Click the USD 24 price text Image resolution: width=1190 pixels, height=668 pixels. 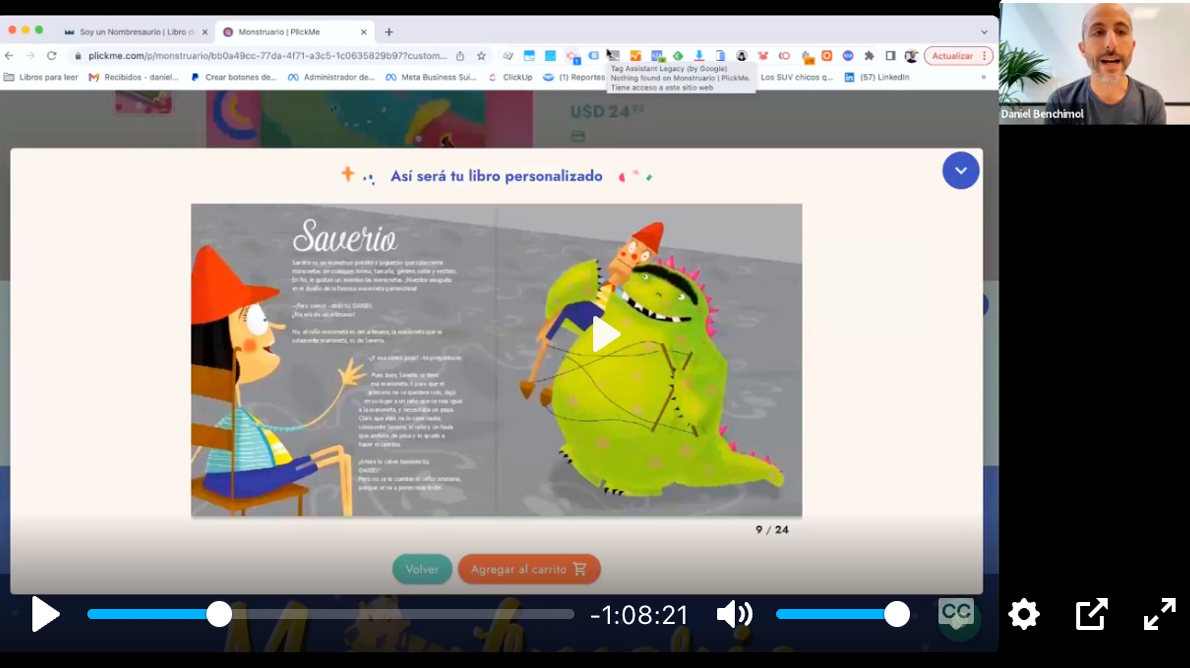pos(607,112)
